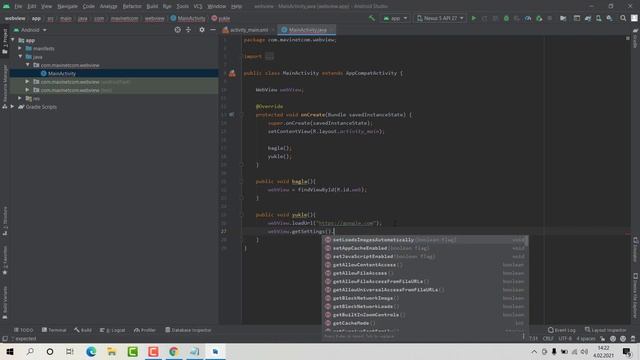The width and height of the screenshot is (640, 360).
Task: Open the TODO tool window
Action: [x=24, y=330]
